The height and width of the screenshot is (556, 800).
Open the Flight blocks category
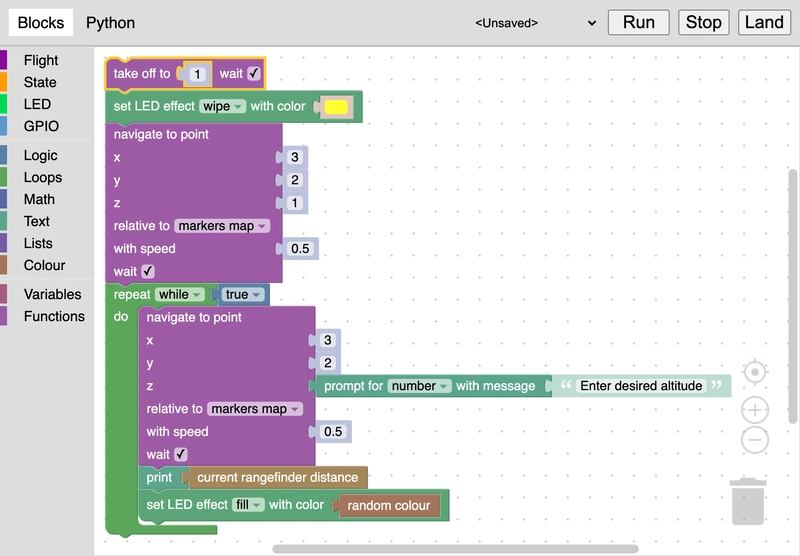coord(41,60)
